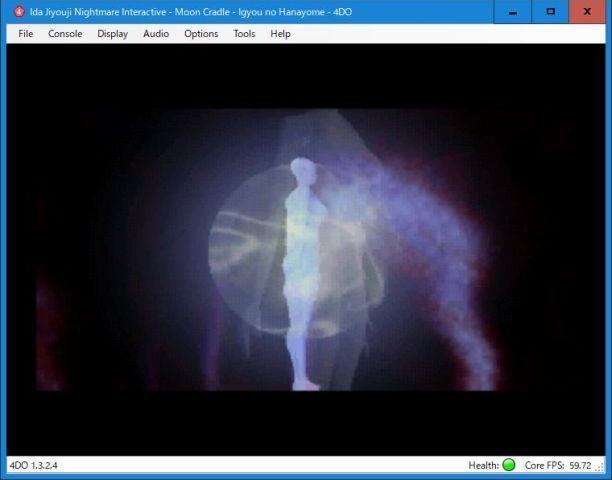Click the green Health indicator light

coord(509,465)
